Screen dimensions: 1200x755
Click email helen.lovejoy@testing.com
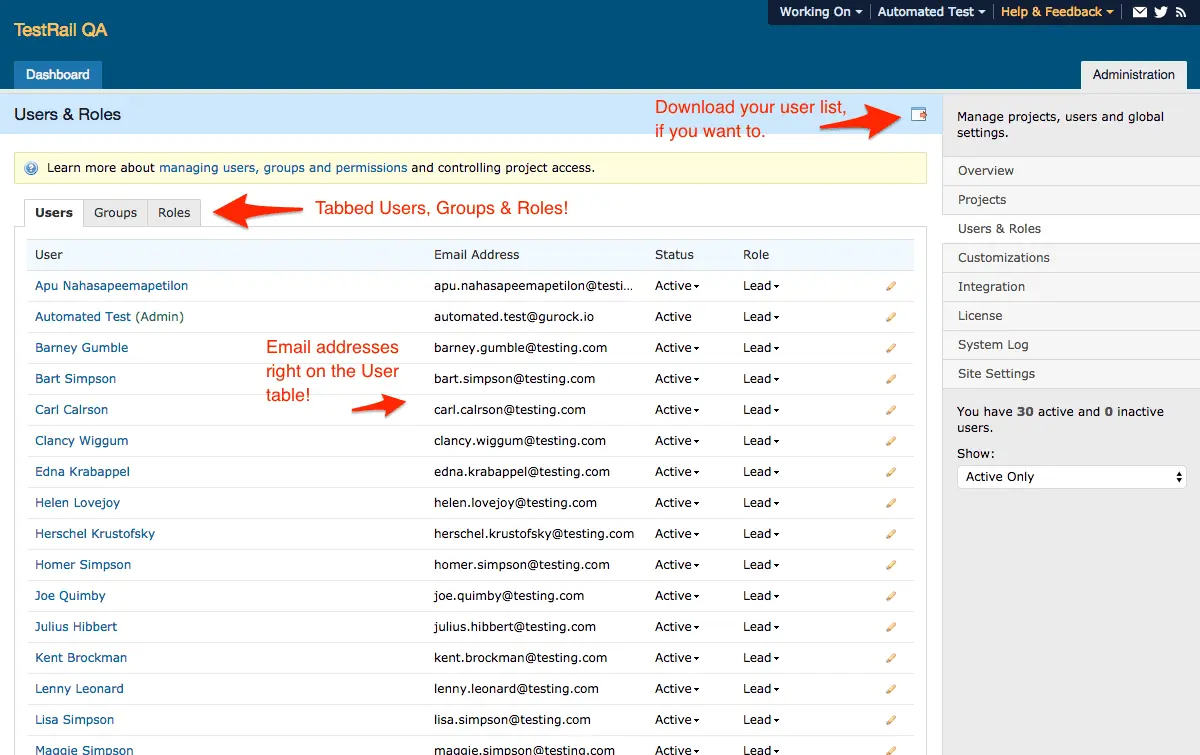516,503
